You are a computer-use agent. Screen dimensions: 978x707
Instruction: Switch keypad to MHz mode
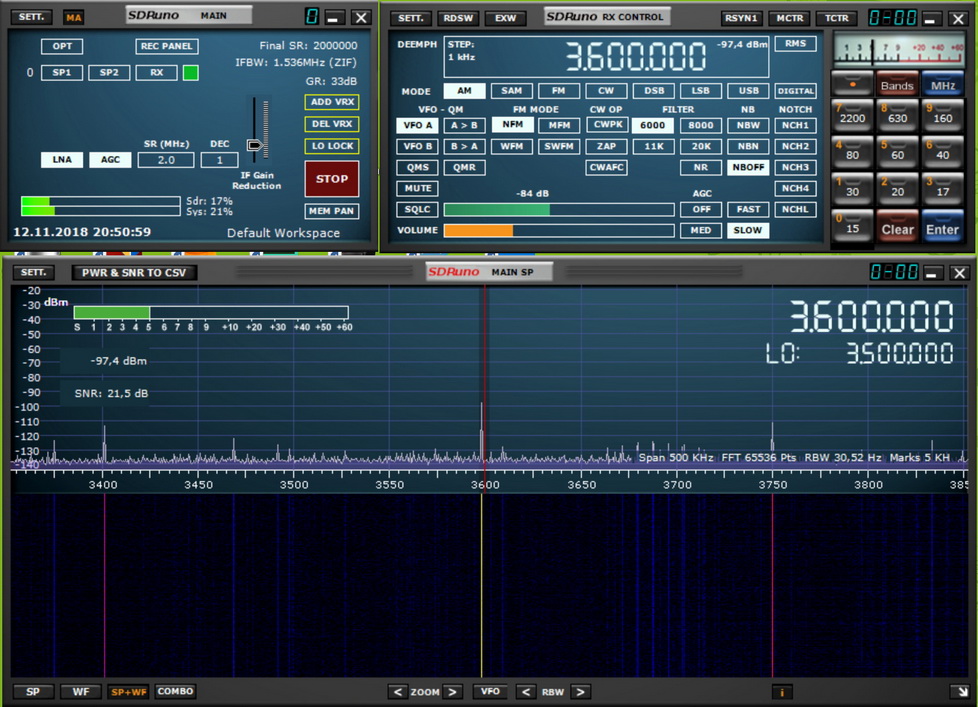pos(942,84)
